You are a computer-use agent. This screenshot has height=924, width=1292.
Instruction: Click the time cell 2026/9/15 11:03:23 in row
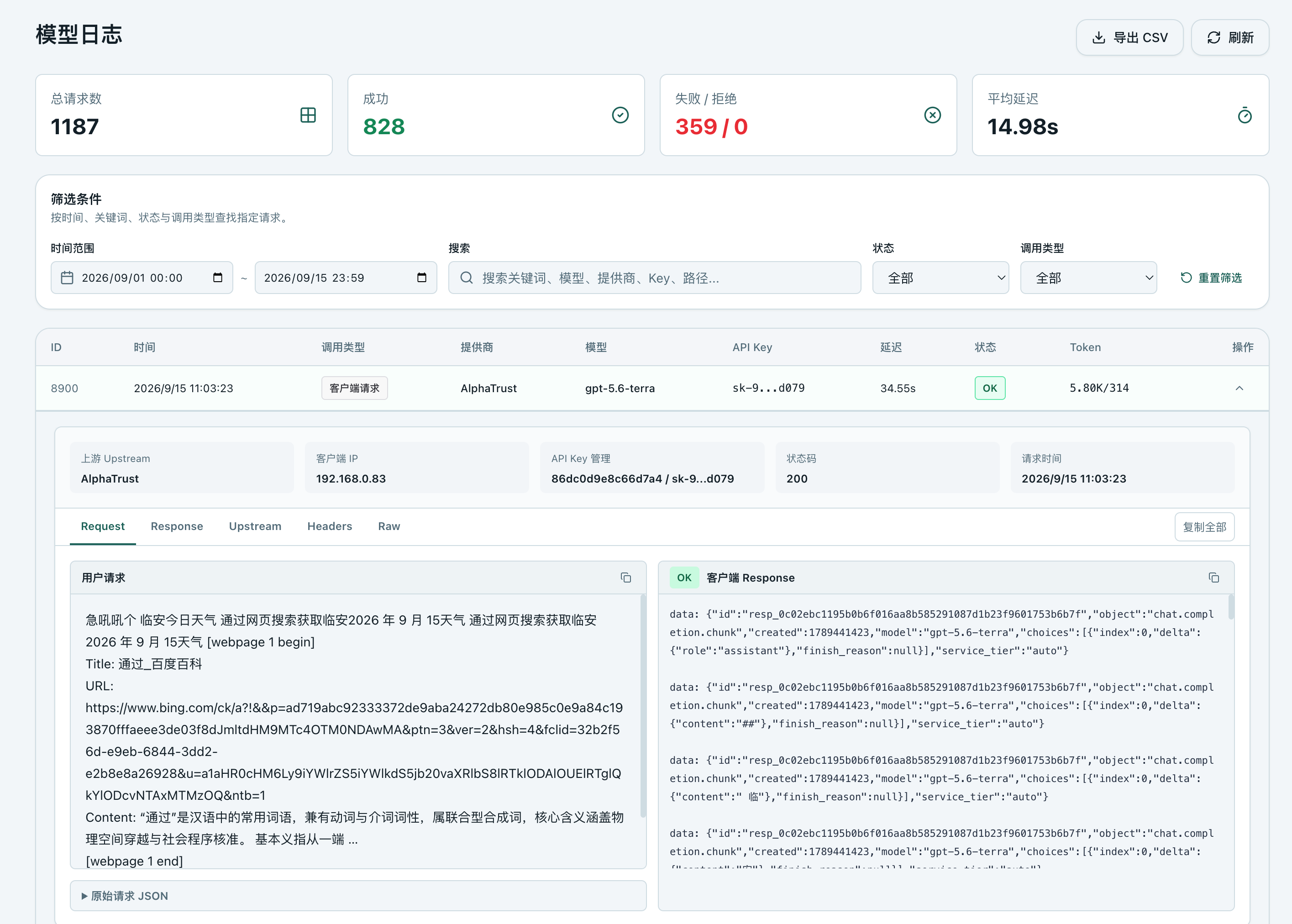[x=183, y=388]
